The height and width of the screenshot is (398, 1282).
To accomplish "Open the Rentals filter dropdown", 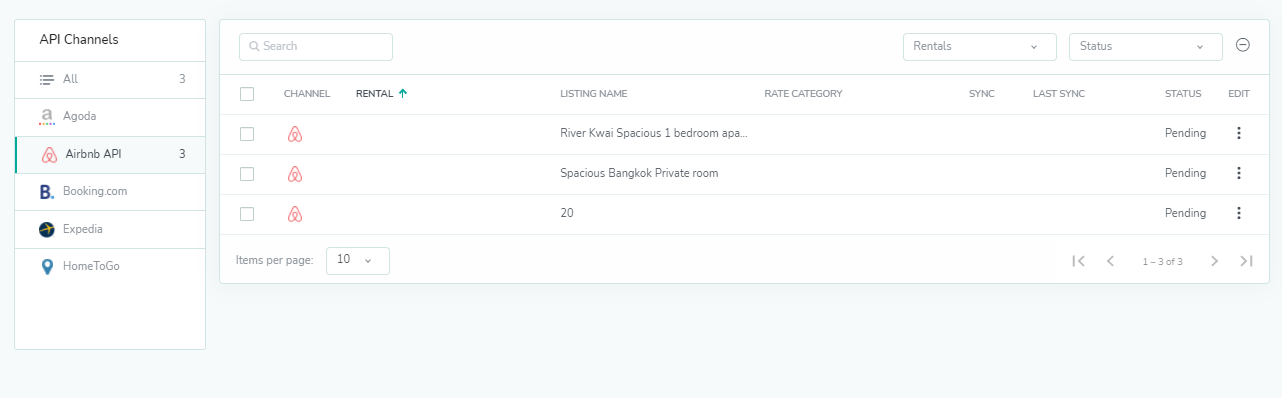I will tap(980, 47).
